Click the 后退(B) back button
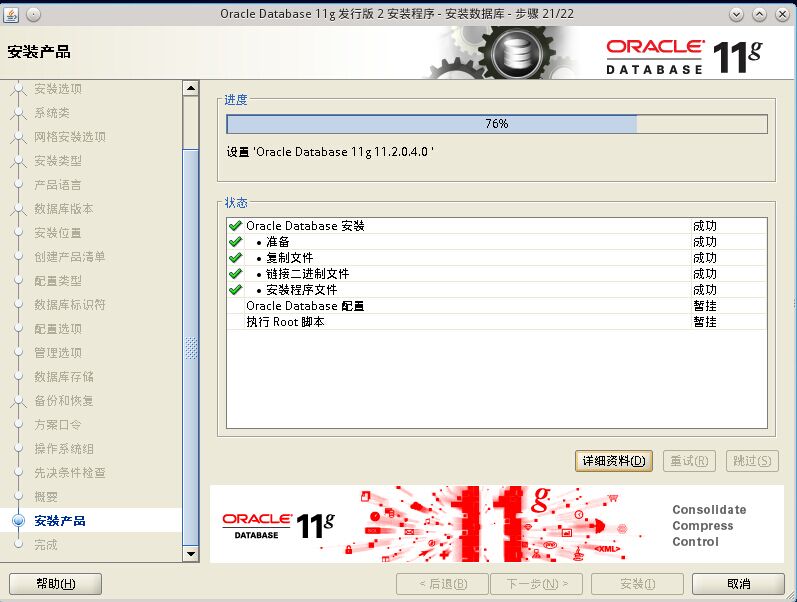The width and height of the screenshot is (797, 602). [x=442, y=584]
